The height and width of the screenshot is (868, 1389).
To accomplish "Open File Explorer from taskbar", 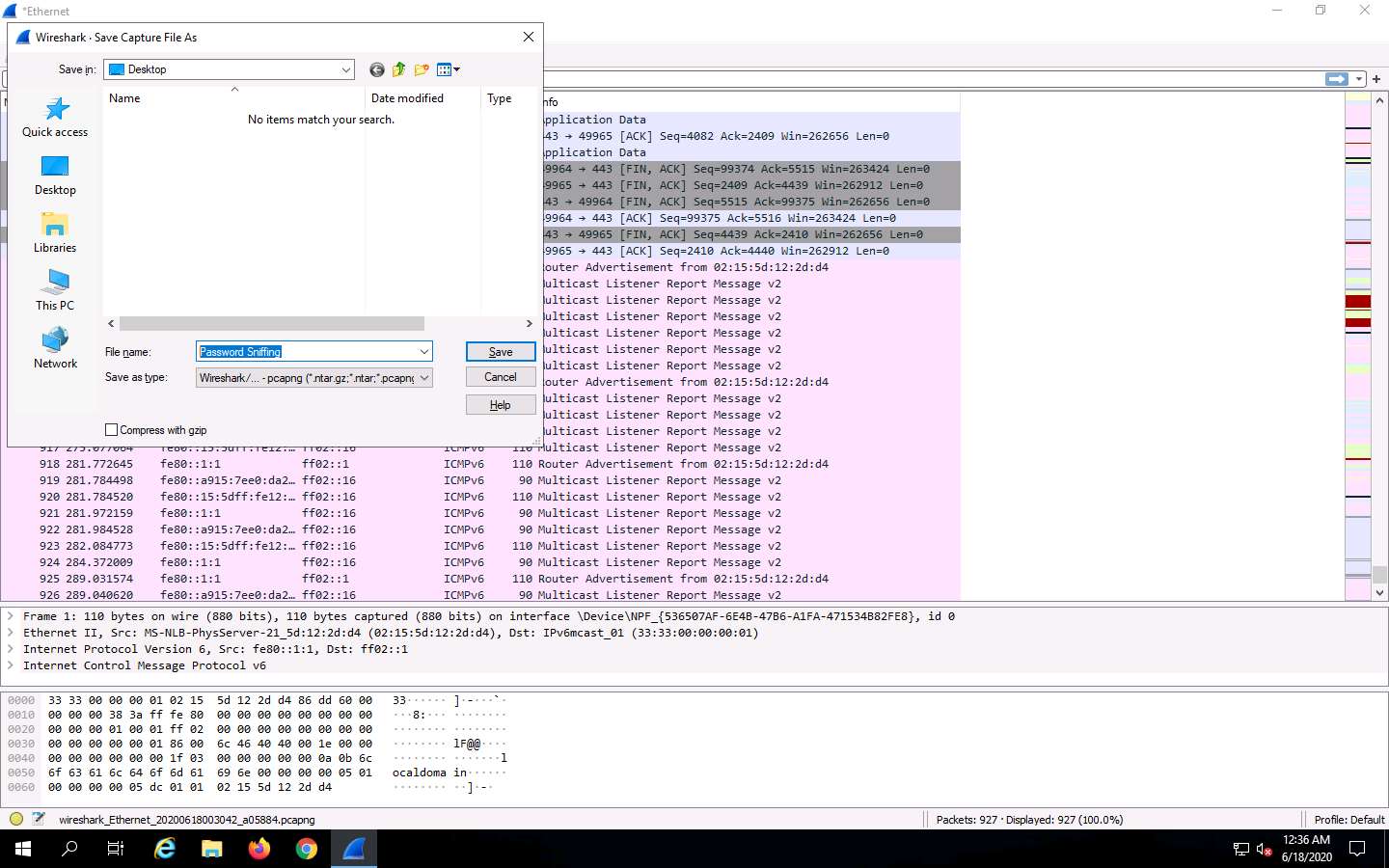I will [212, 849].
